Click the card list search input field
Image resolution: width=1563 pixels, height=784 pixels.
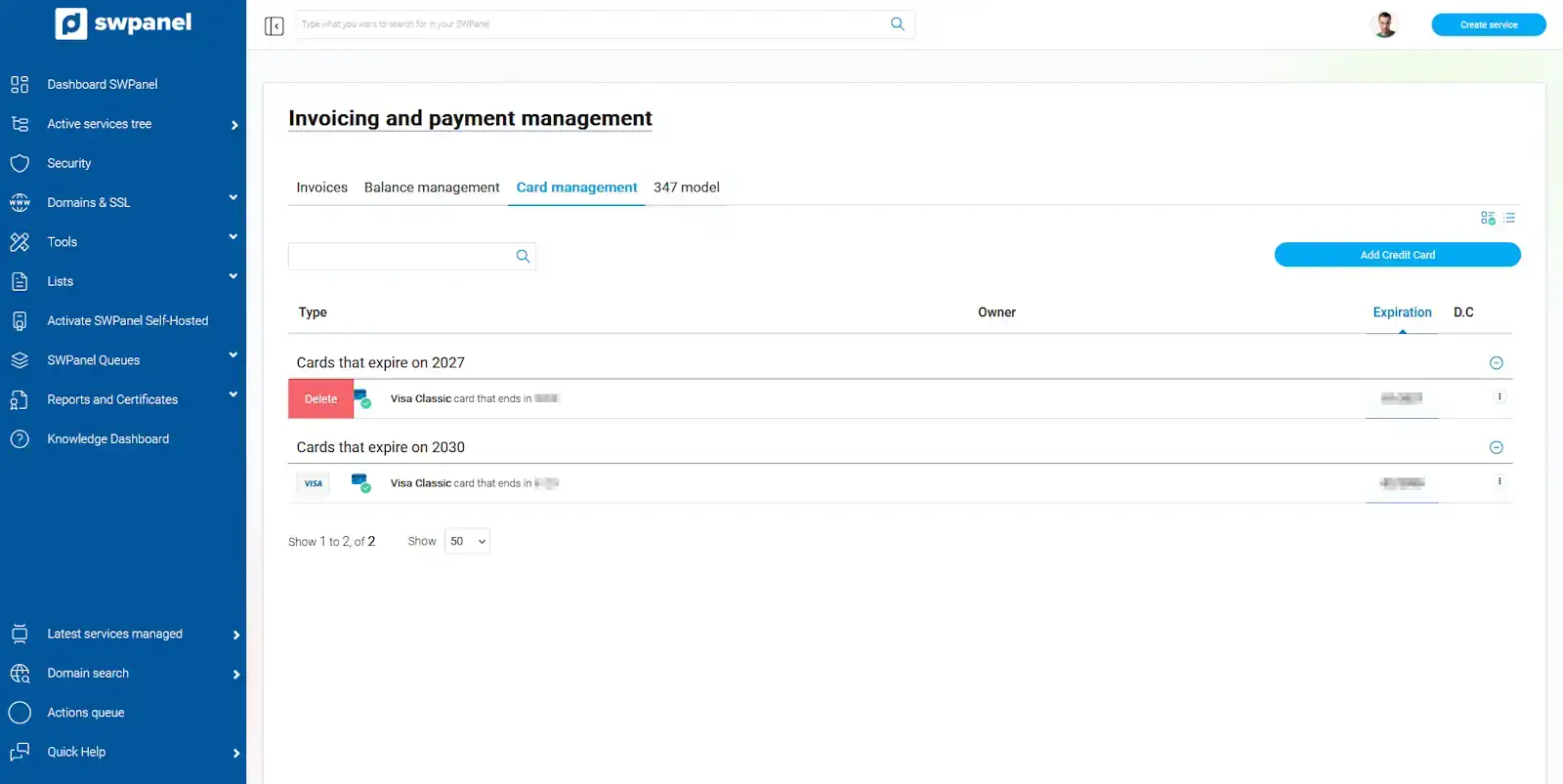point(401,256)
